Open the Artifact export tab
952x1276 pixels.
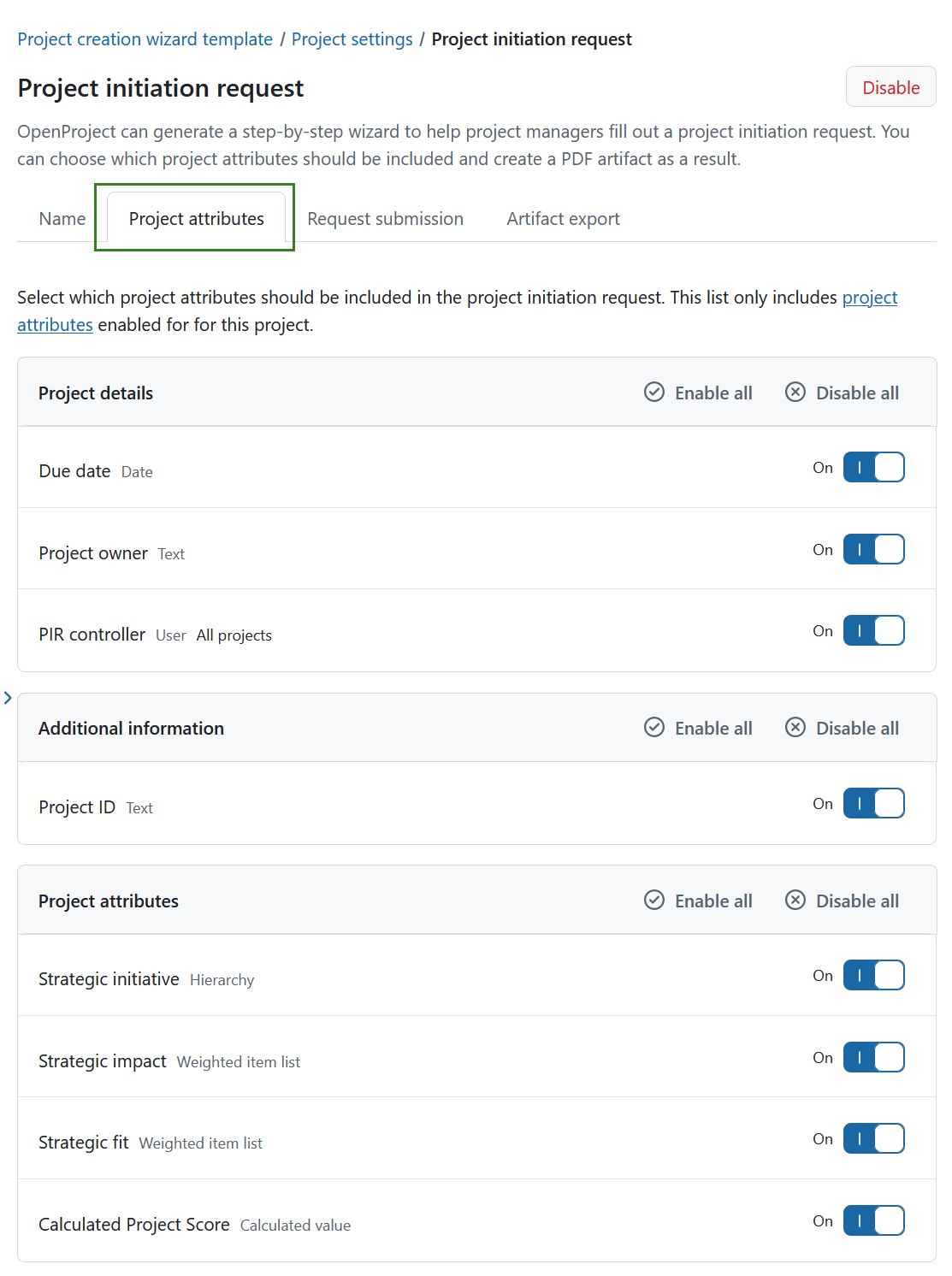coord(563,219)
